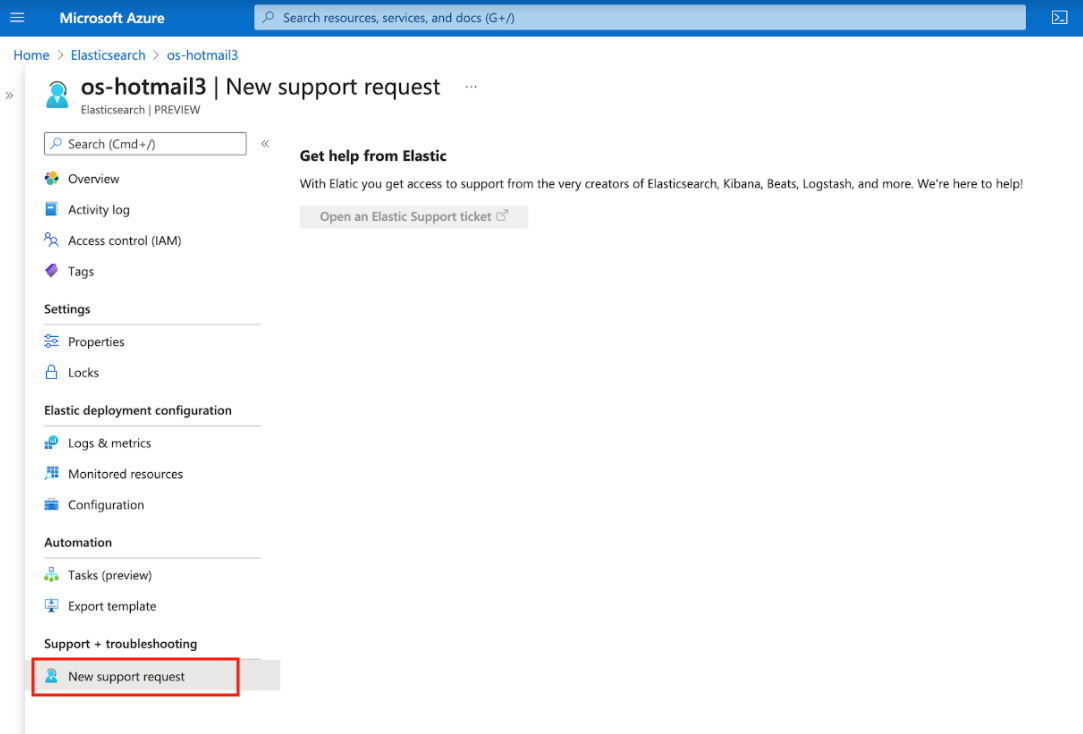
Task: Select Configuration menu item
Action: [106, 505]
